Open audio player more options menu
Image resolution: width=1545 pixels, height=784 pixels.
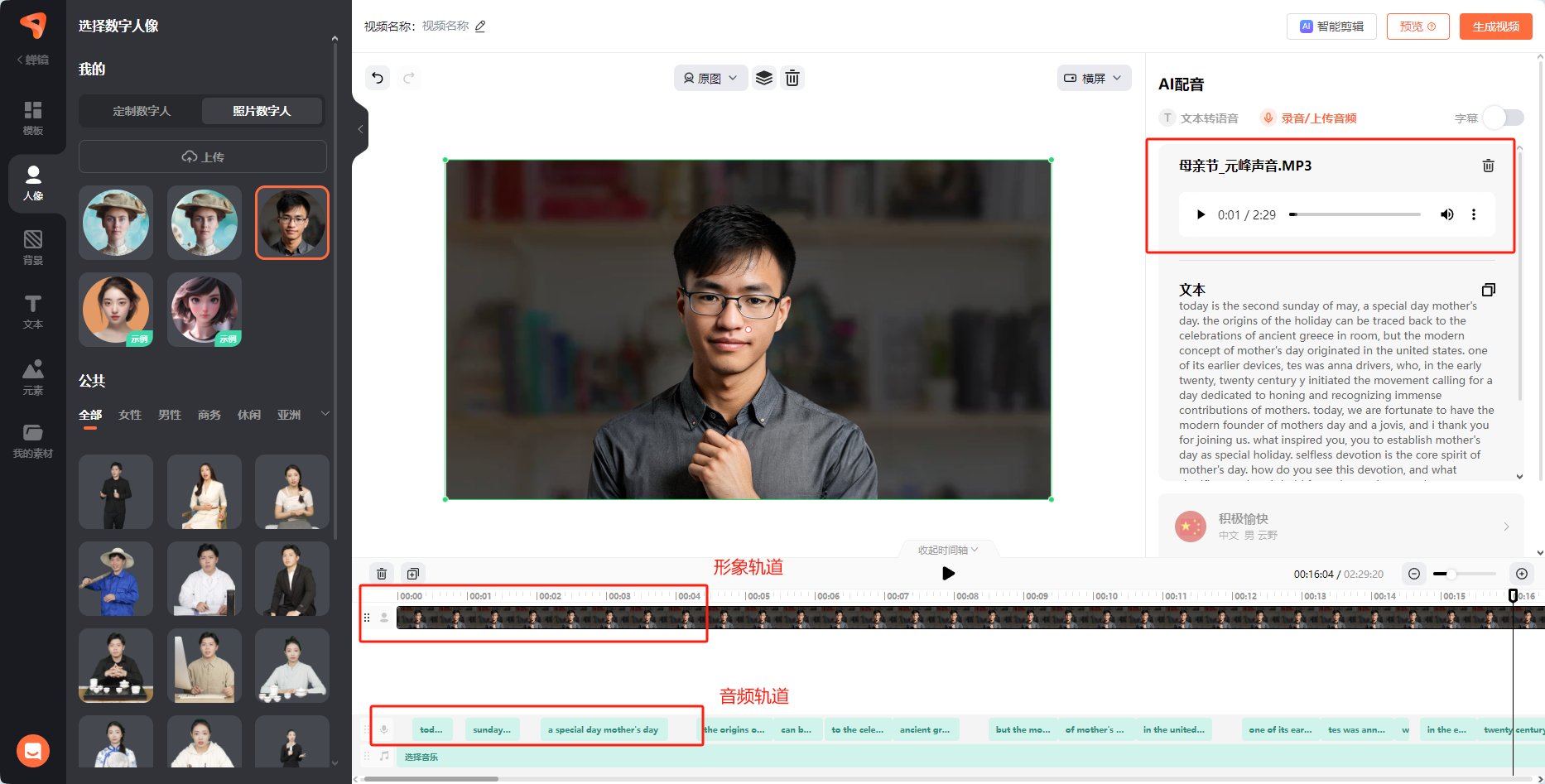click(1474, 214)
